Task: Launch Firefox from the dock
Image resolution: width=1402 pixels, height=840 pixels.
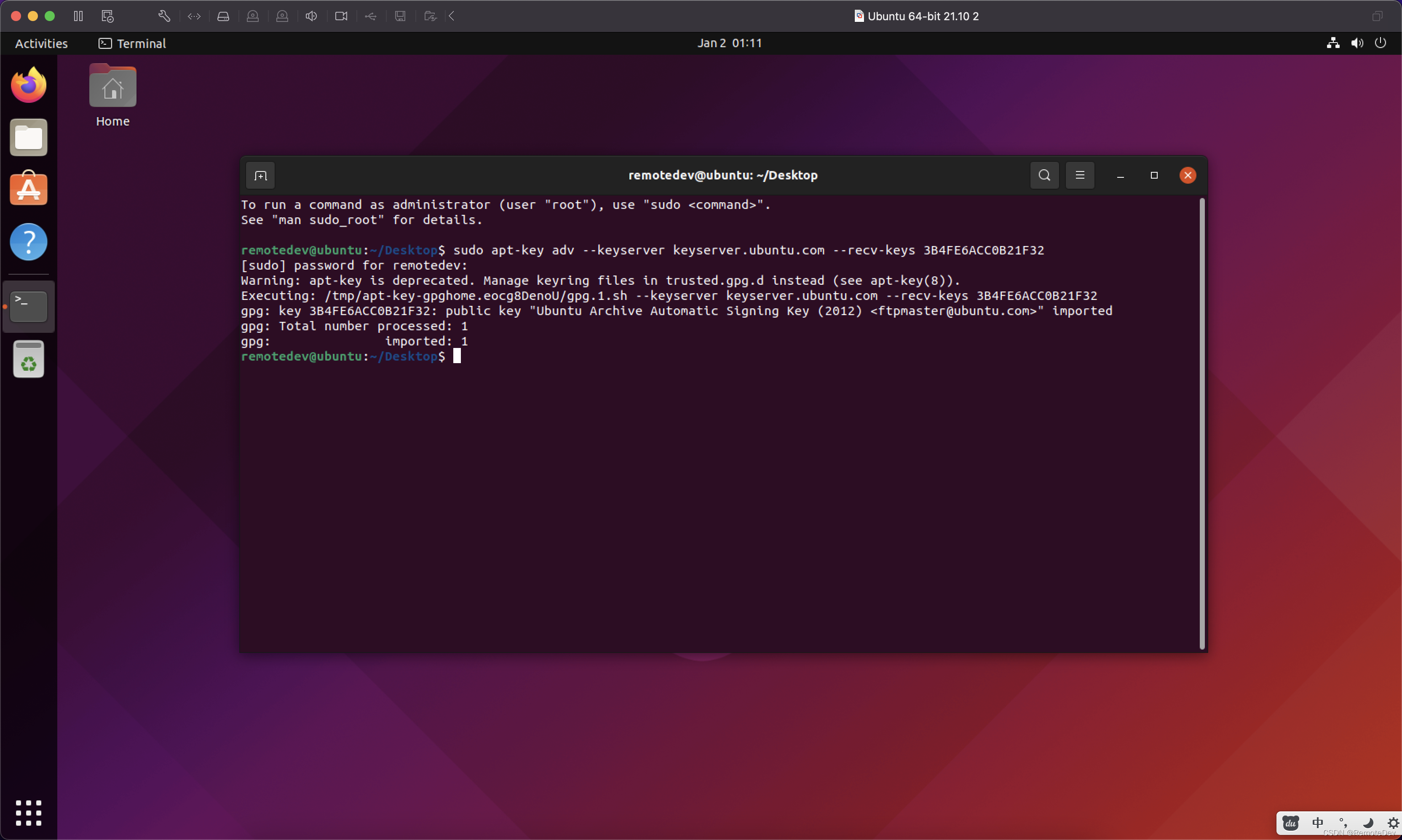Action: [28, 85]
